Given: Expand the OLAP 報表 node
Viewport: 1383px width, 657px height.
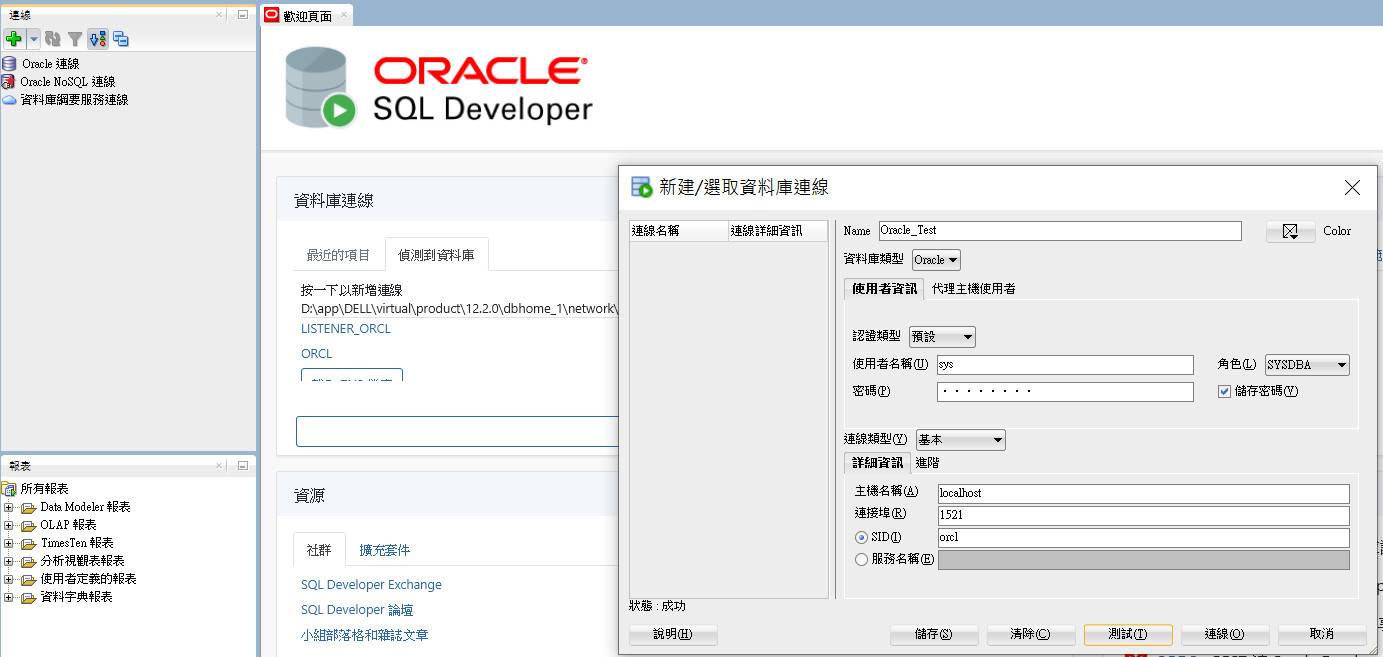Looking at the screenshot, I should (x=8, y=525).
